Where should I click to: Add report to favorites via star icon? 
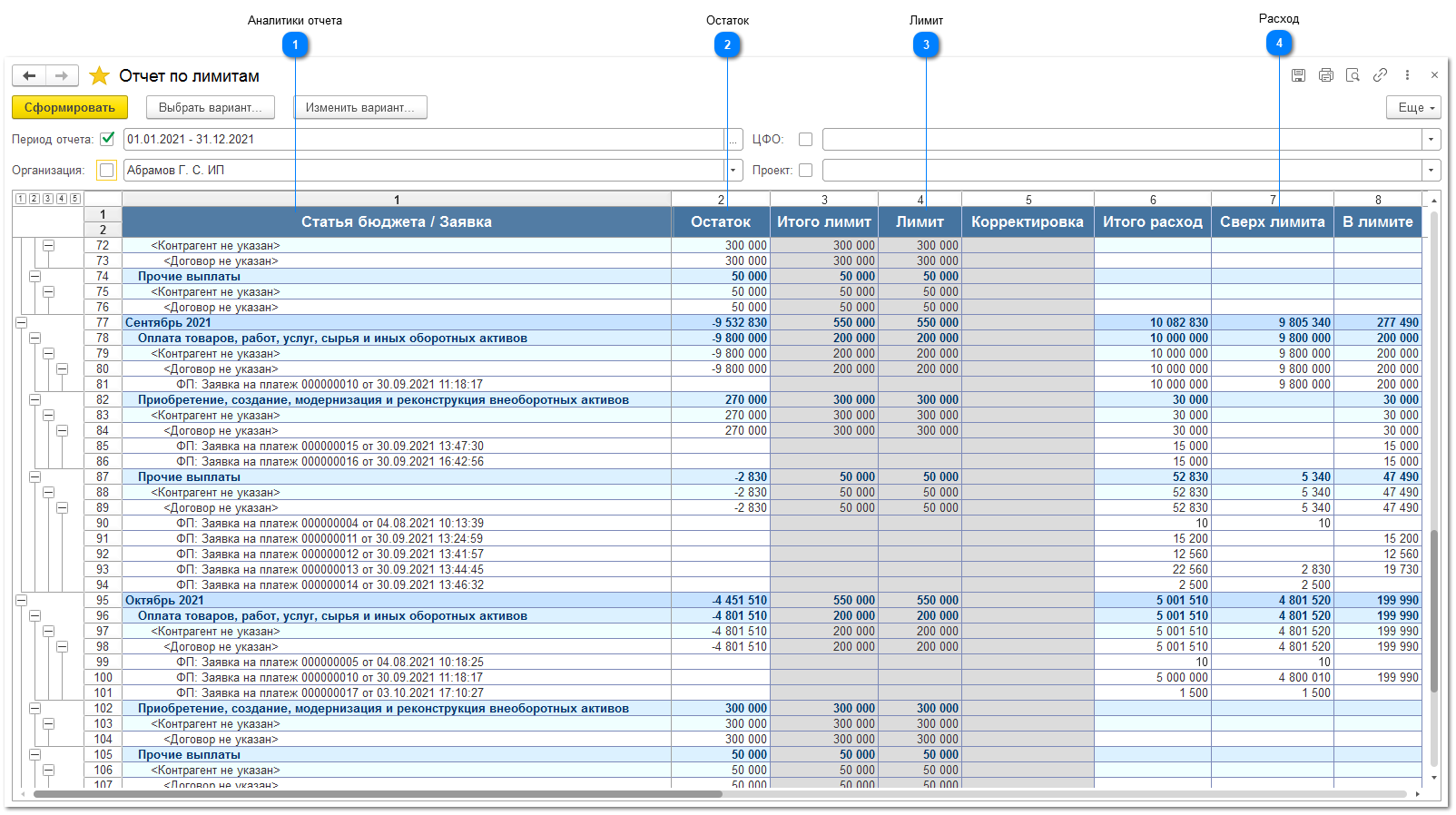pyautogui.click(x=99, y=75)
